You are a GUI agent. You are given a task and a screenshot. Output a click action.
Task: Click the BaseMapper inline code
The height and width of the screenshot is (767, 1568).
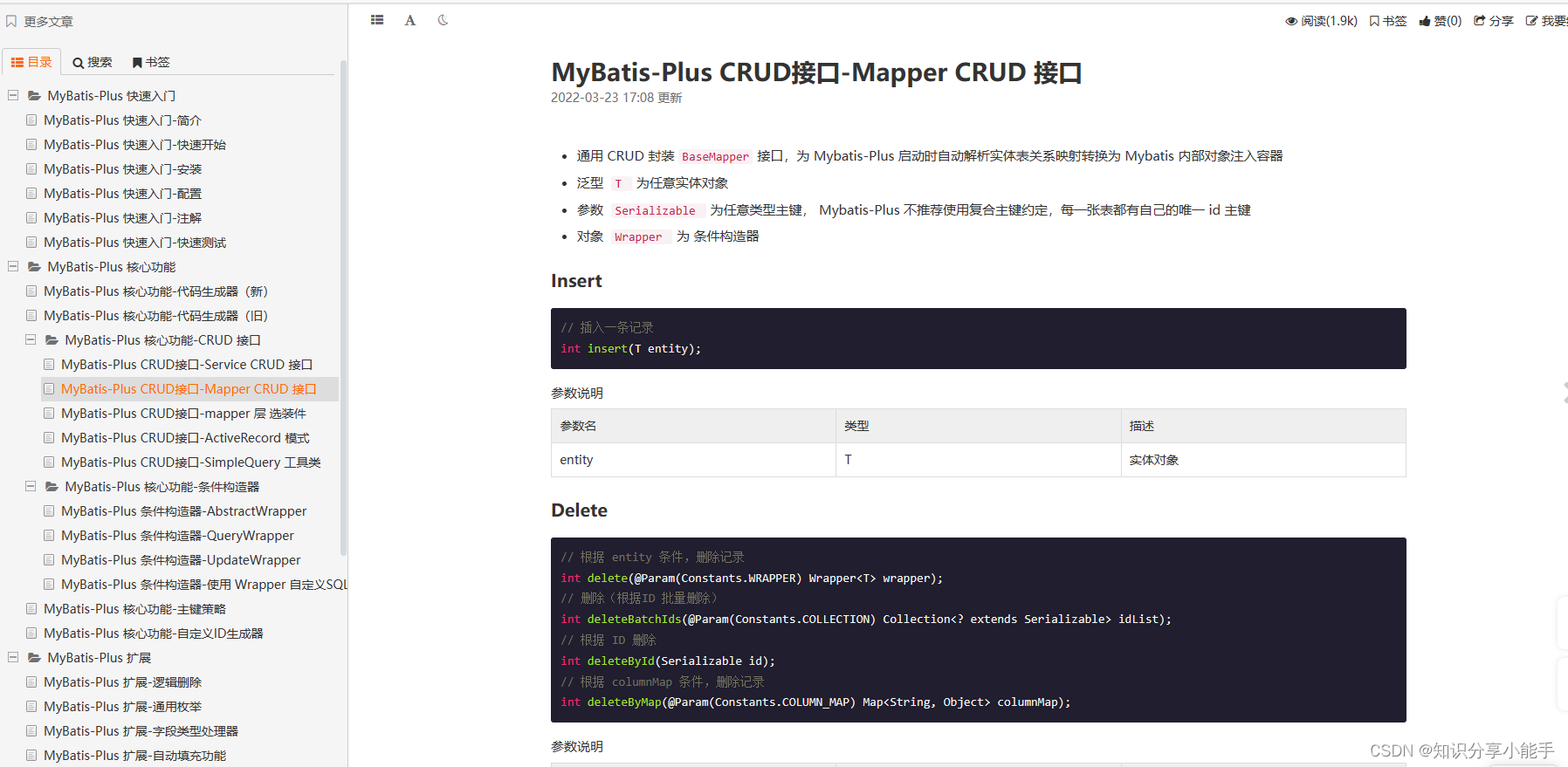coord(715,156)
